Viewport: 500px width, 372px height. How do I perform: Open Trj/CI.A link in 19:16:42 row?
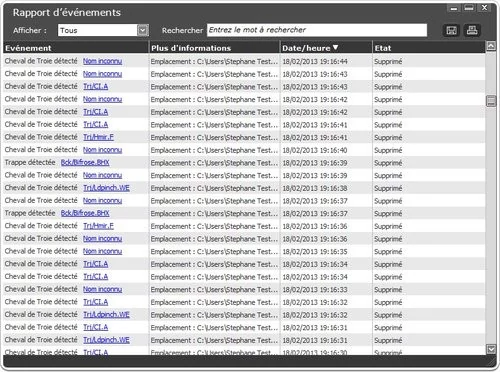96,112
